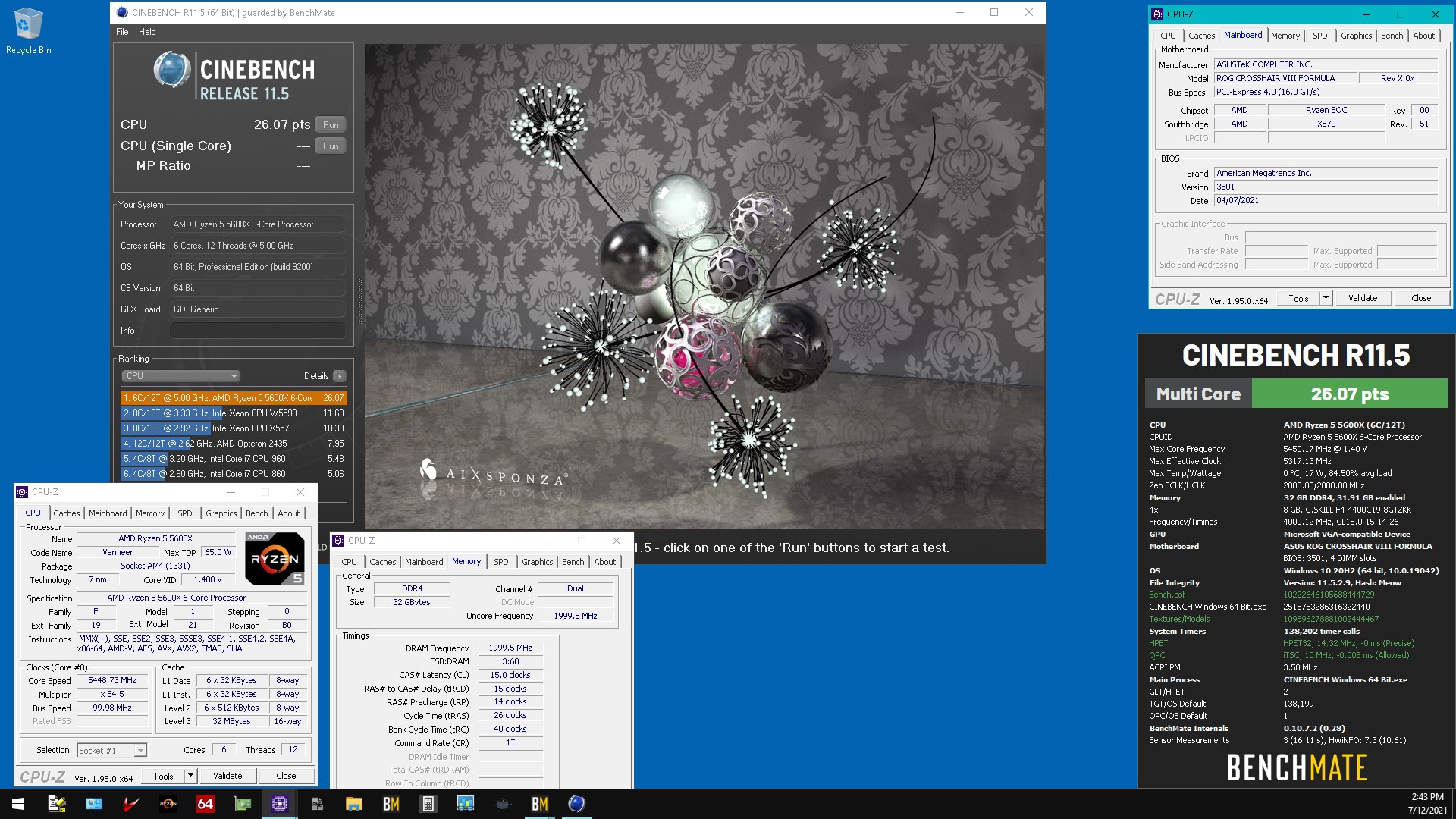Viewport: 1456px width, 819px height.
Task: Open Memory tab in CPU-Z Mainboard window
Action: click(x=1285, y=36)
